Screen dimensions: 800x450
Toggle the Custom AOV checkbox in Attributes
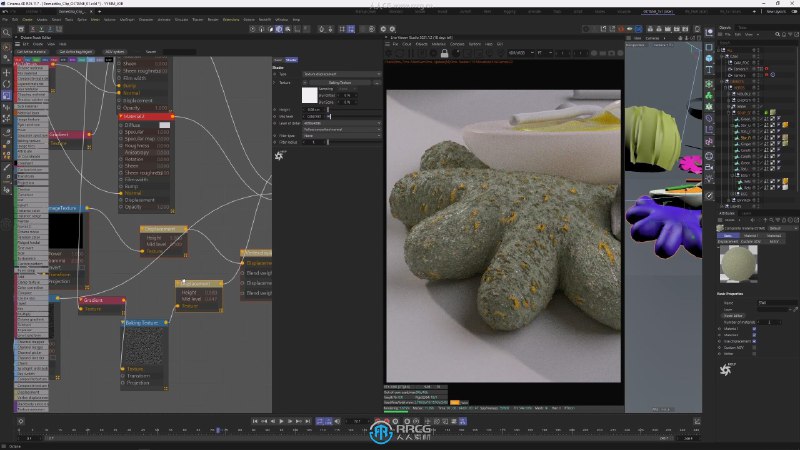point(754,348)
